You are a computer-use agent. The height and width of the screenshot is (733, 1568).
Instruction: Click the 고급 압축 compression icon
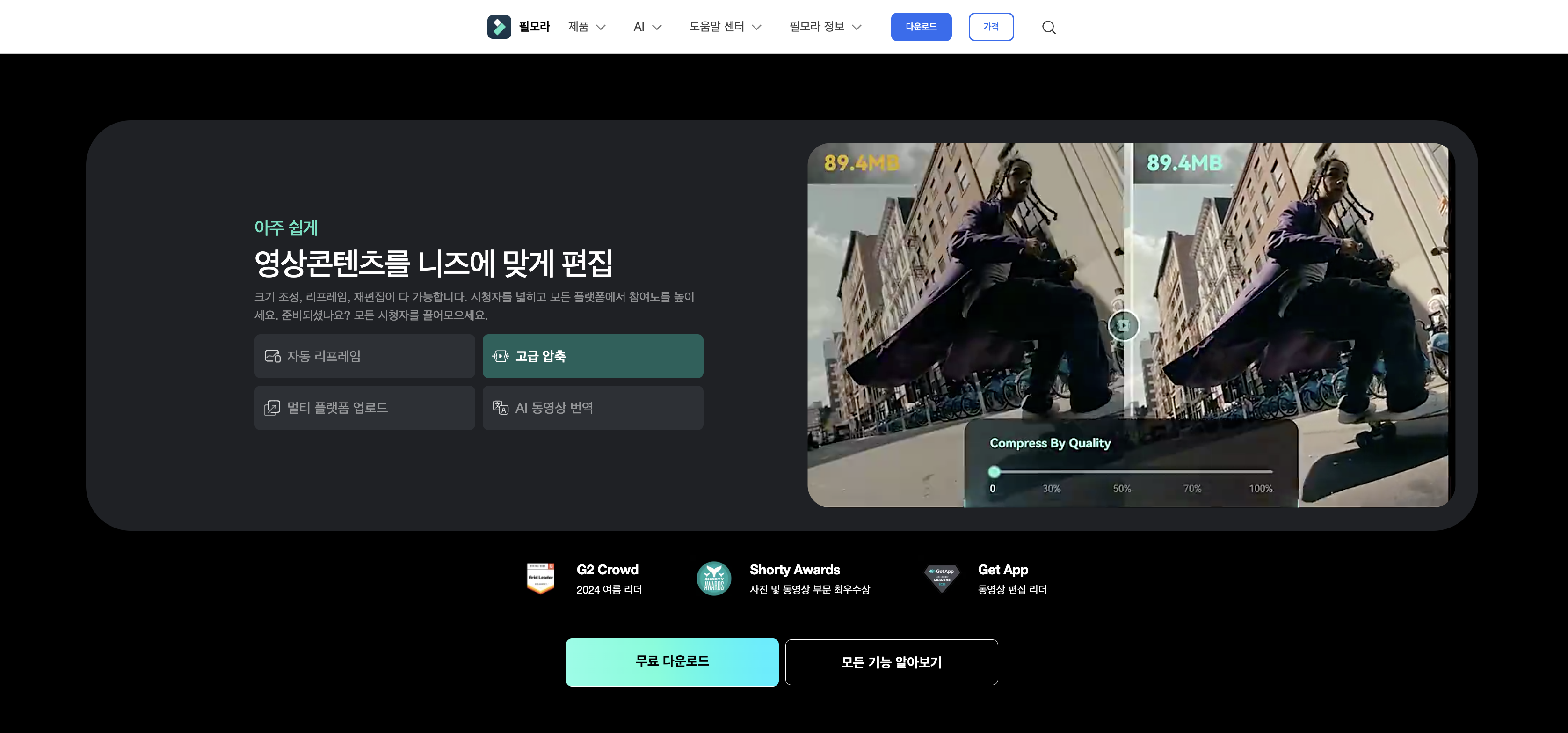pyautogui.click(x=501, y=356)
